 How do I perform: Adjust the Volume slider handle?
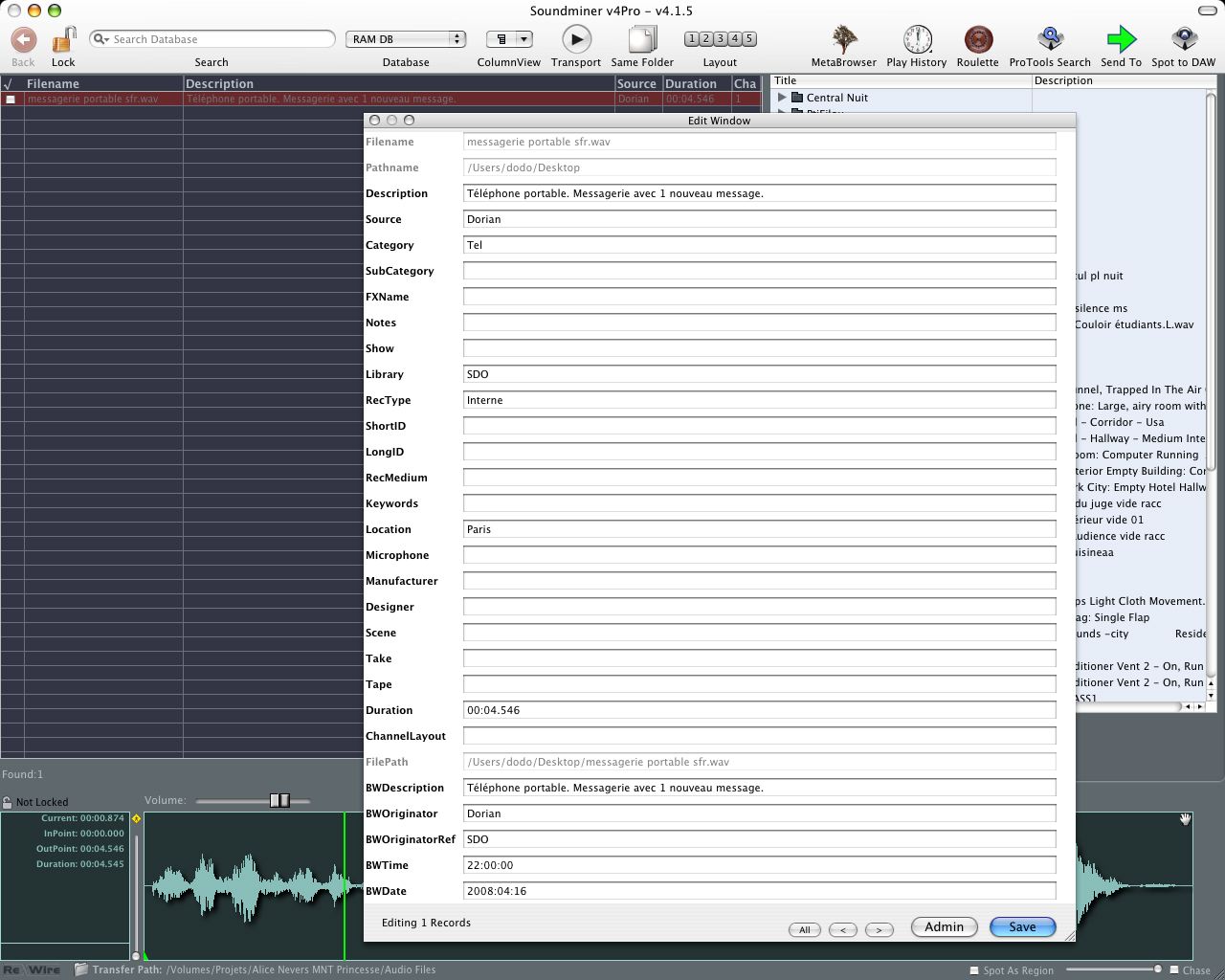pyautogui.click(x=279, y=800)
